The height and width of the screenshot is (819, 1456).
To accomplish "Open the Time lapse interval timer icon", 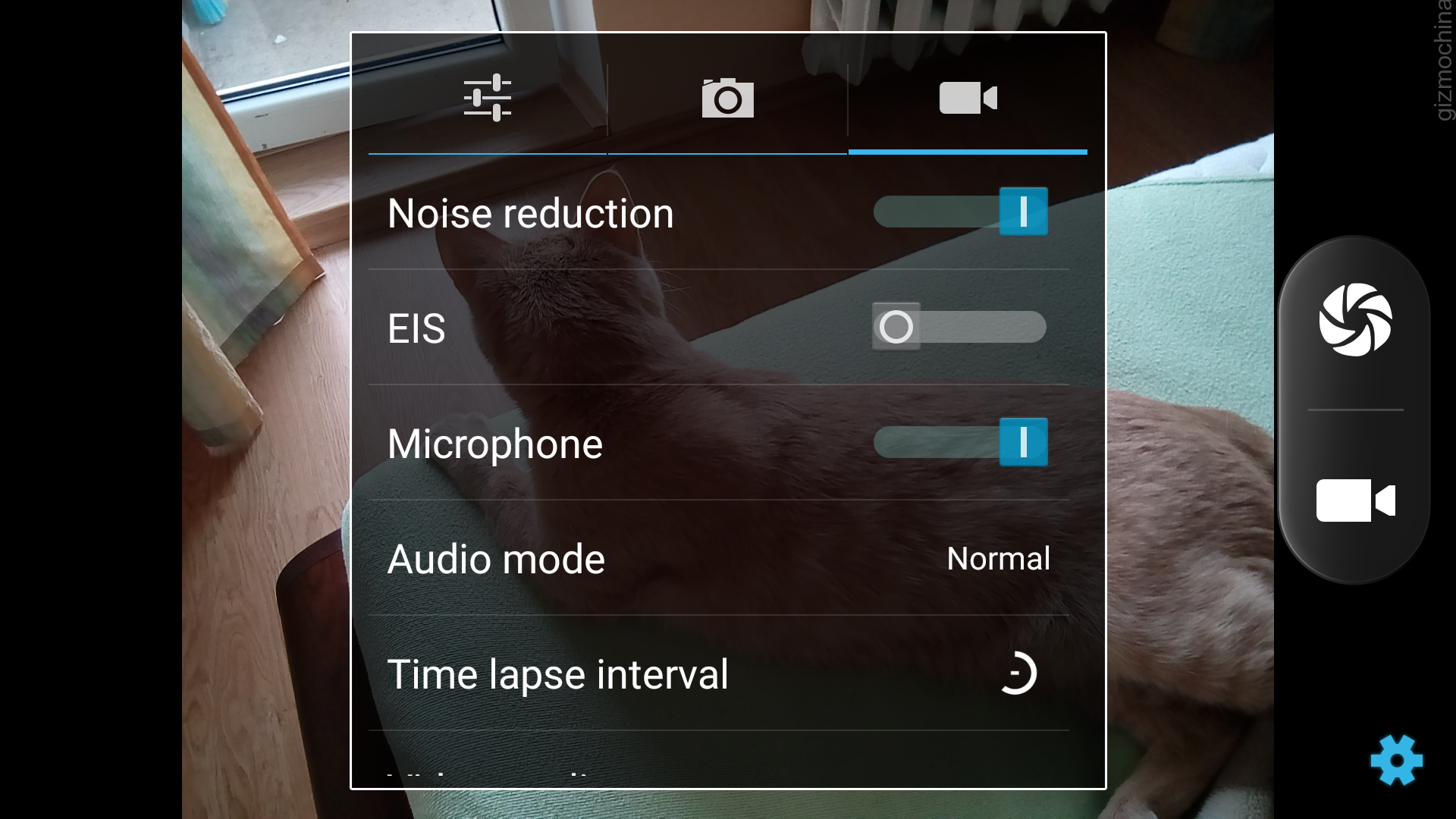I will 1018,673.
